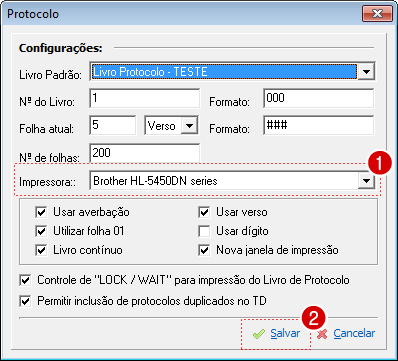The image size is (398, 361).
Task: Toggle the Usar averbação checkbox
Action: 41,212
